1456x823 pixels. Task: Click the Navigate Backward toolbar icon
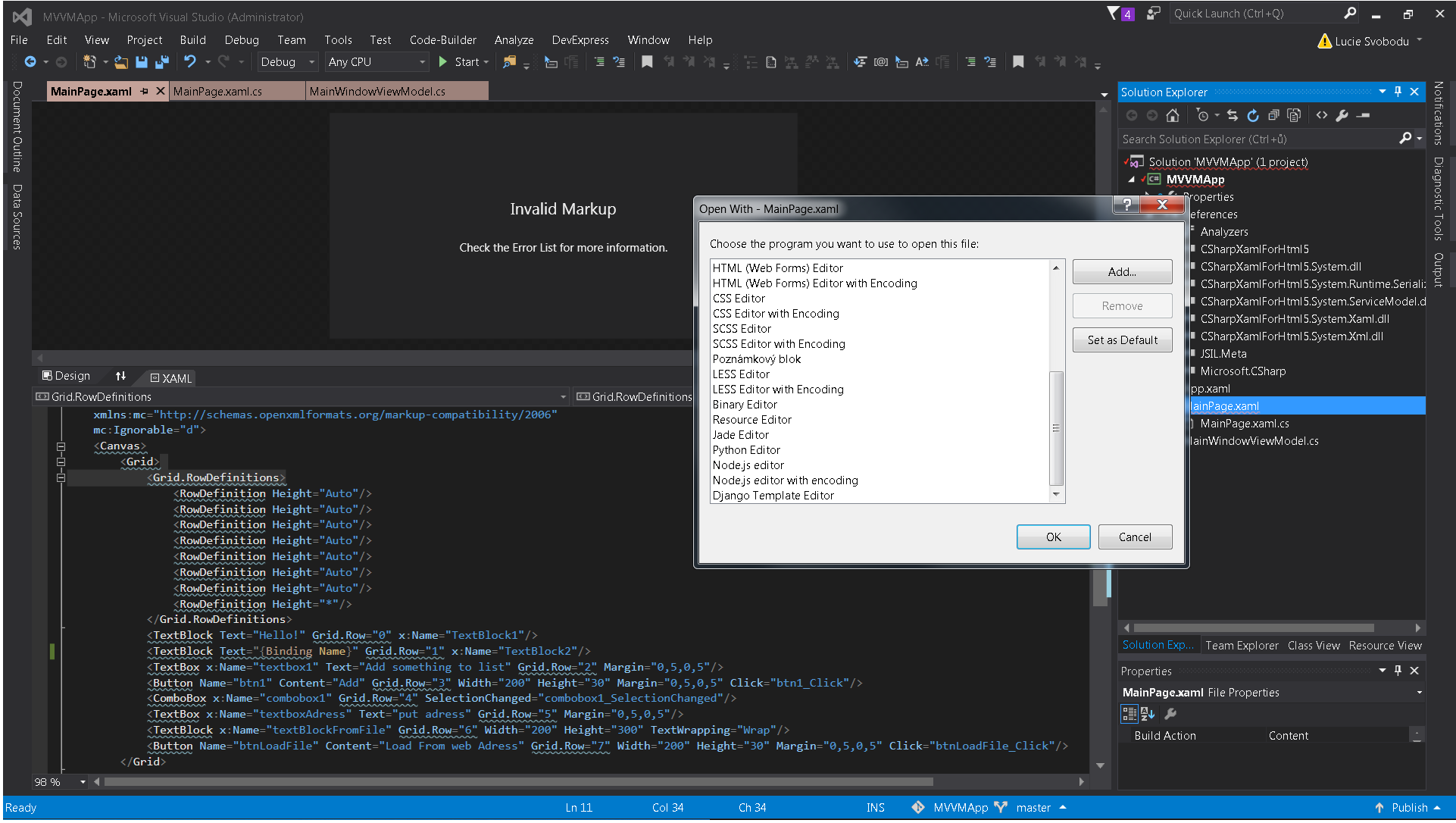tap(30, 62)
